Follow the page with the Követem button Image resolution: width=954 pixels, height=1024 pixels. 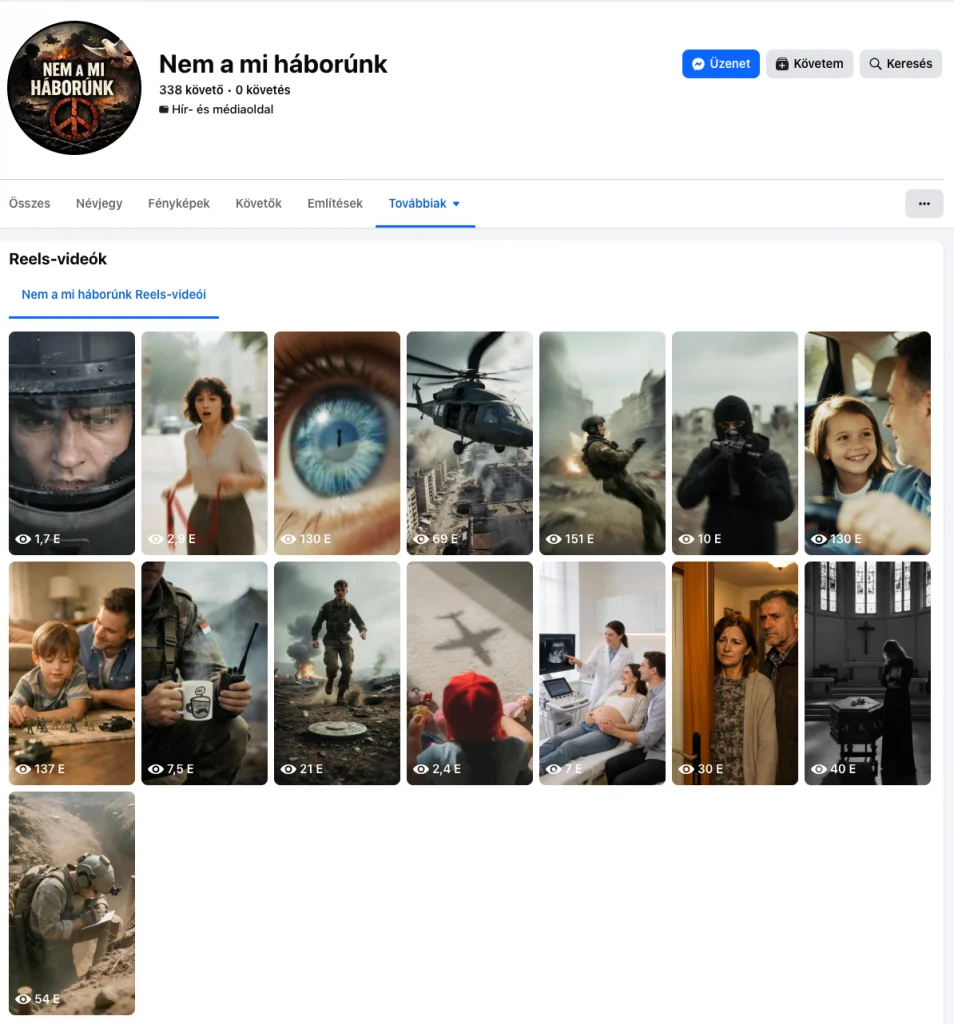click(808, 63)
